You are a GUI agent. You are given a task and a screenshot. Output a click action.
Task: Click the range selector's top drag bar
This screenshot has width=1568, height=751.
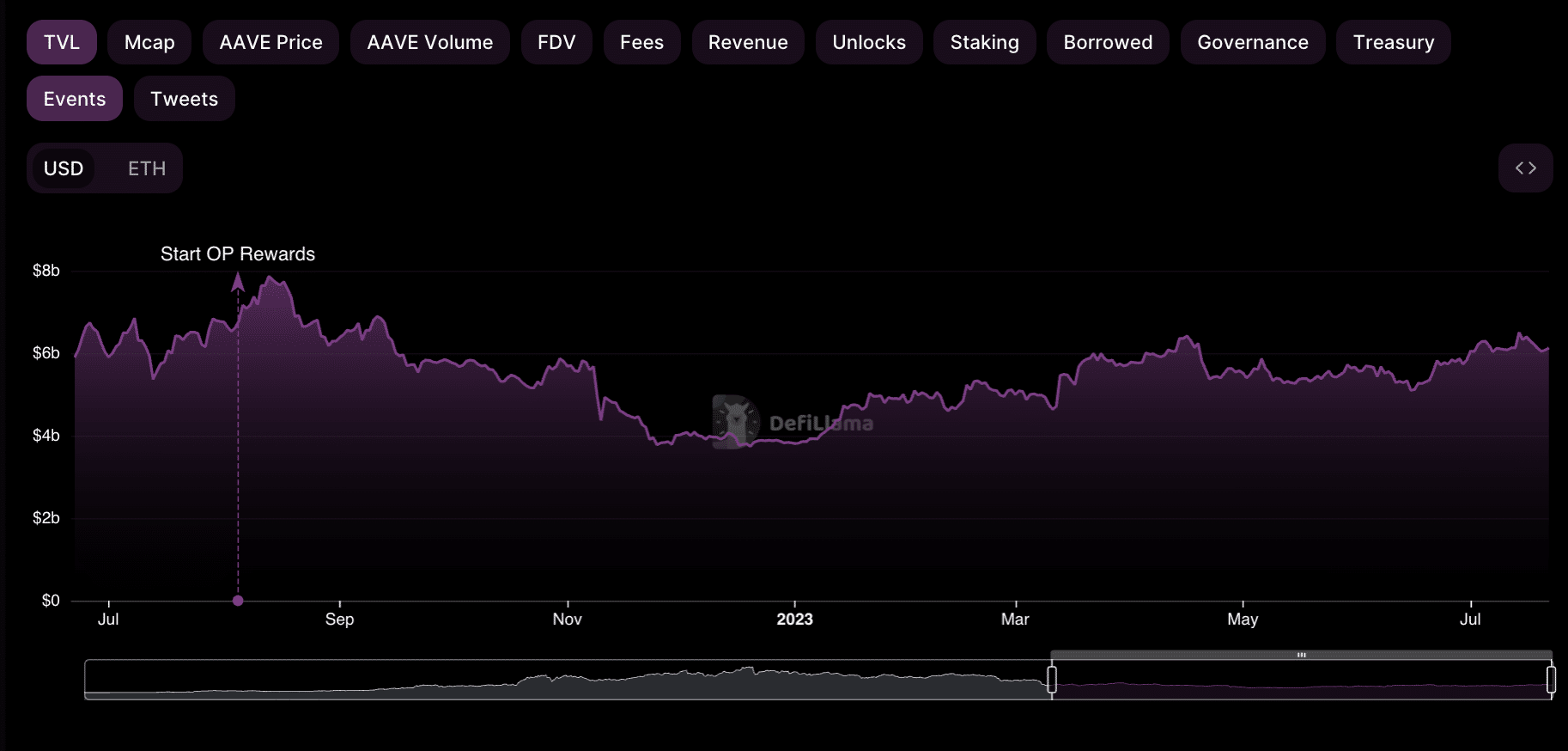click(1301, 655)
